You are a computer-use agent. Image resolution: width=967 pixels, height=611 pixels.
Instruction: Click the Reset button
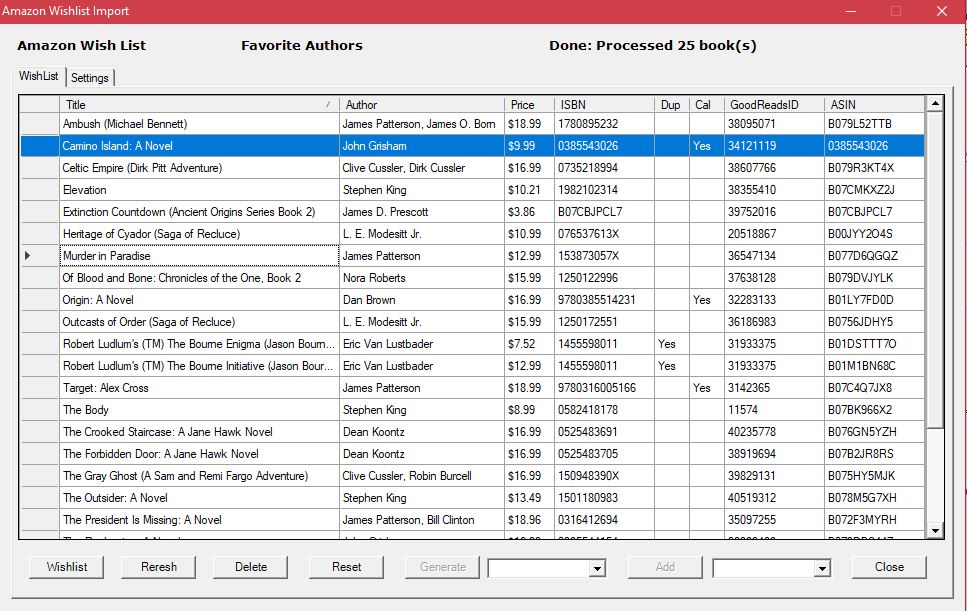tap(346, 567)
